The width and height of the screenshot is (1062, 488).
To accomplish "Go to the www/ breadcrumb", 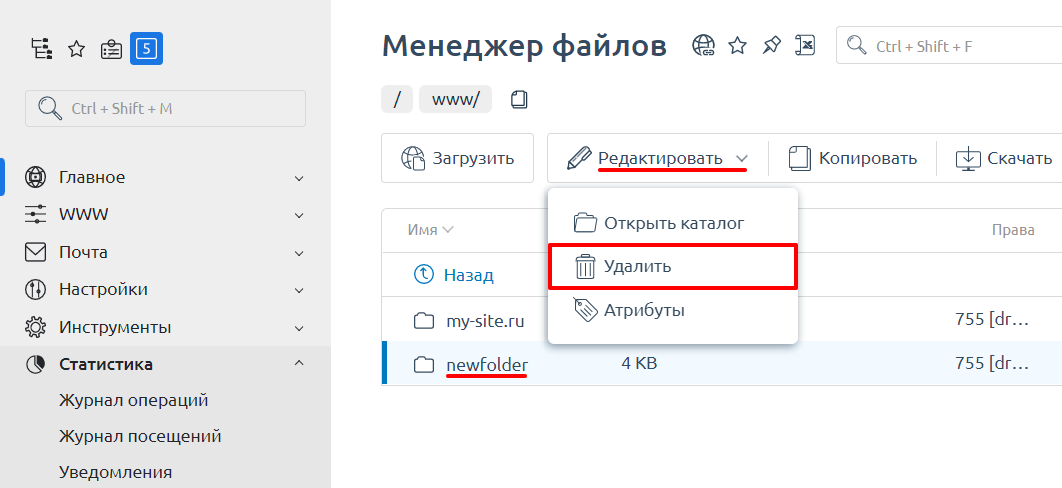I will [x=455, y=99].
